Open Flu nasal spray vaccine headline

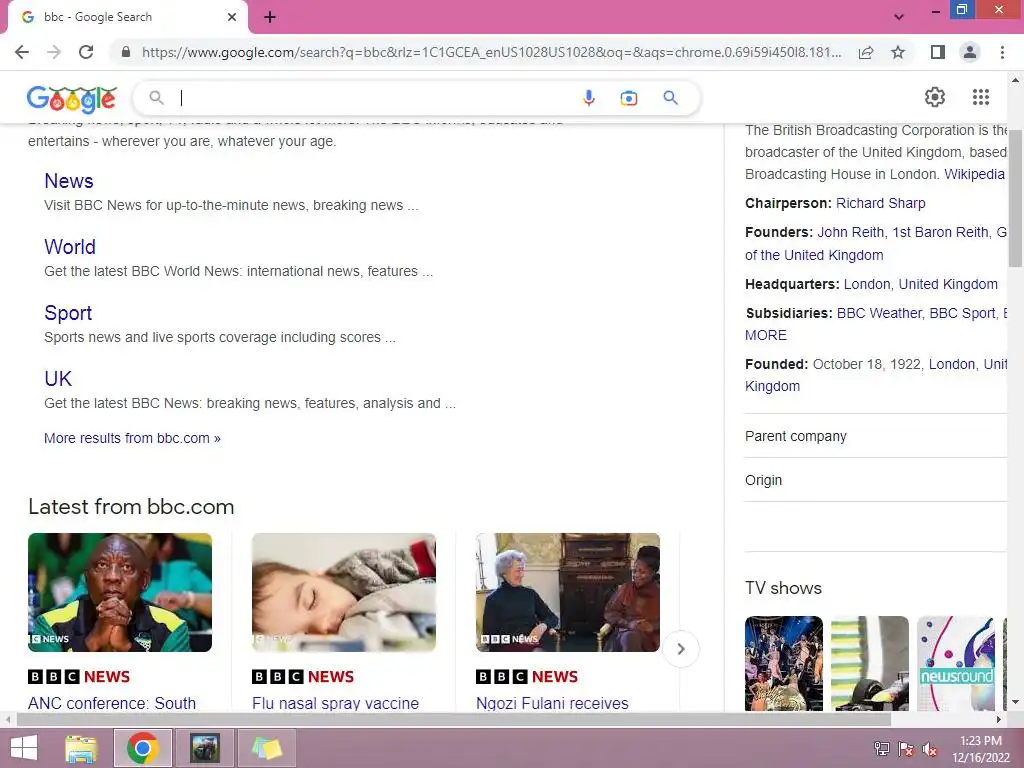pyautogui.click(x=335, y=703)
